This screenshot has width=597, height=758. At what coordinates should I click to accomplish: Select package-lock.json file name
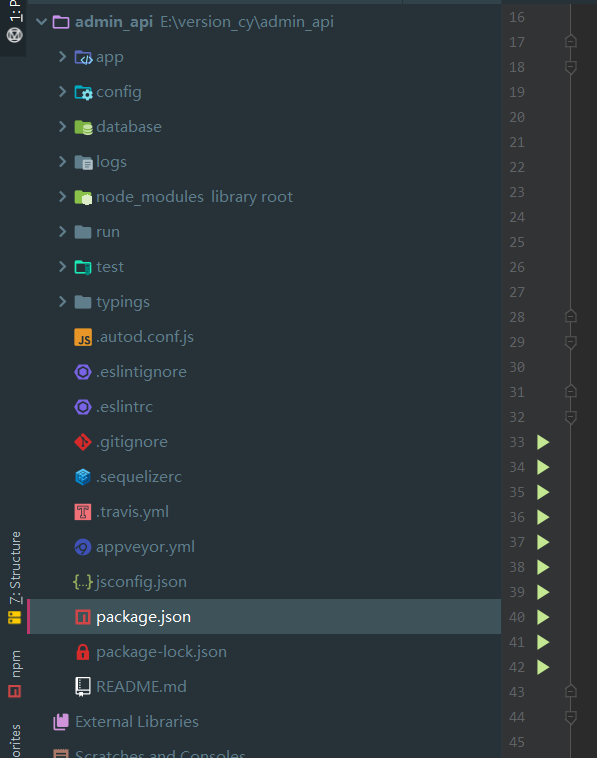point(161,652)
